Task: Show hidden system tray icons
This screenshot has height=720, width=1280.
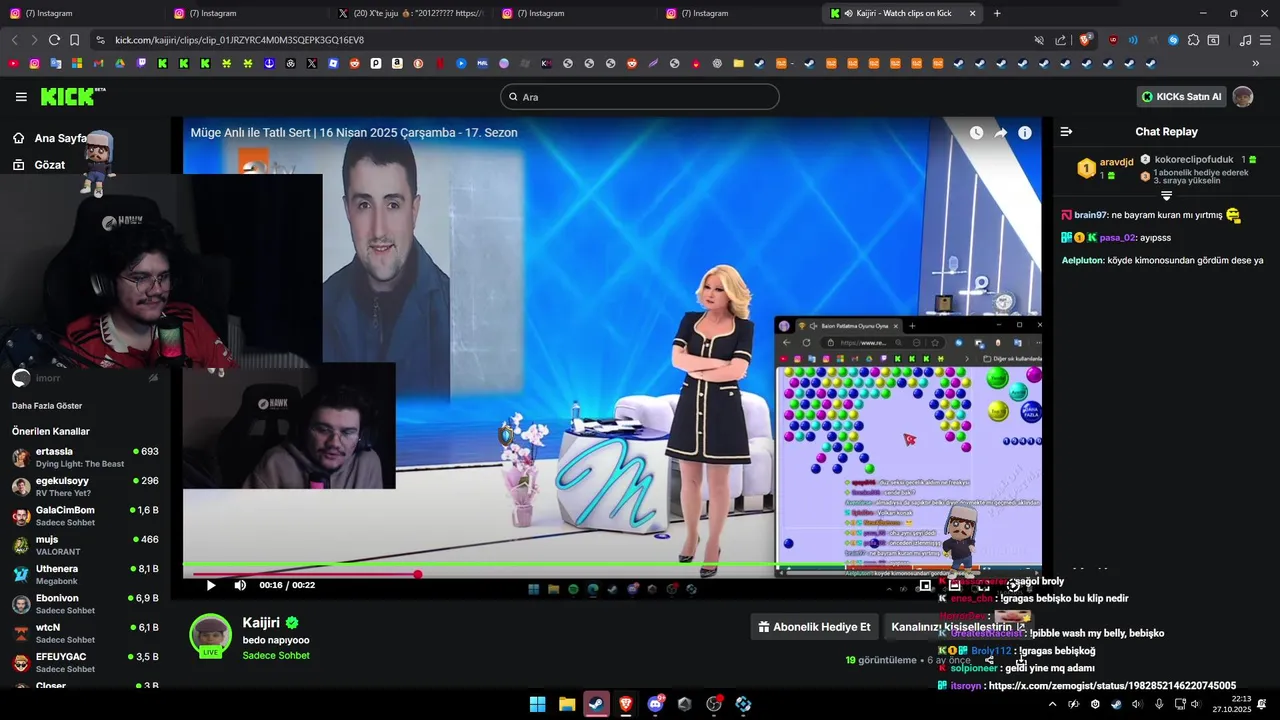Action: coord(1051,704)
